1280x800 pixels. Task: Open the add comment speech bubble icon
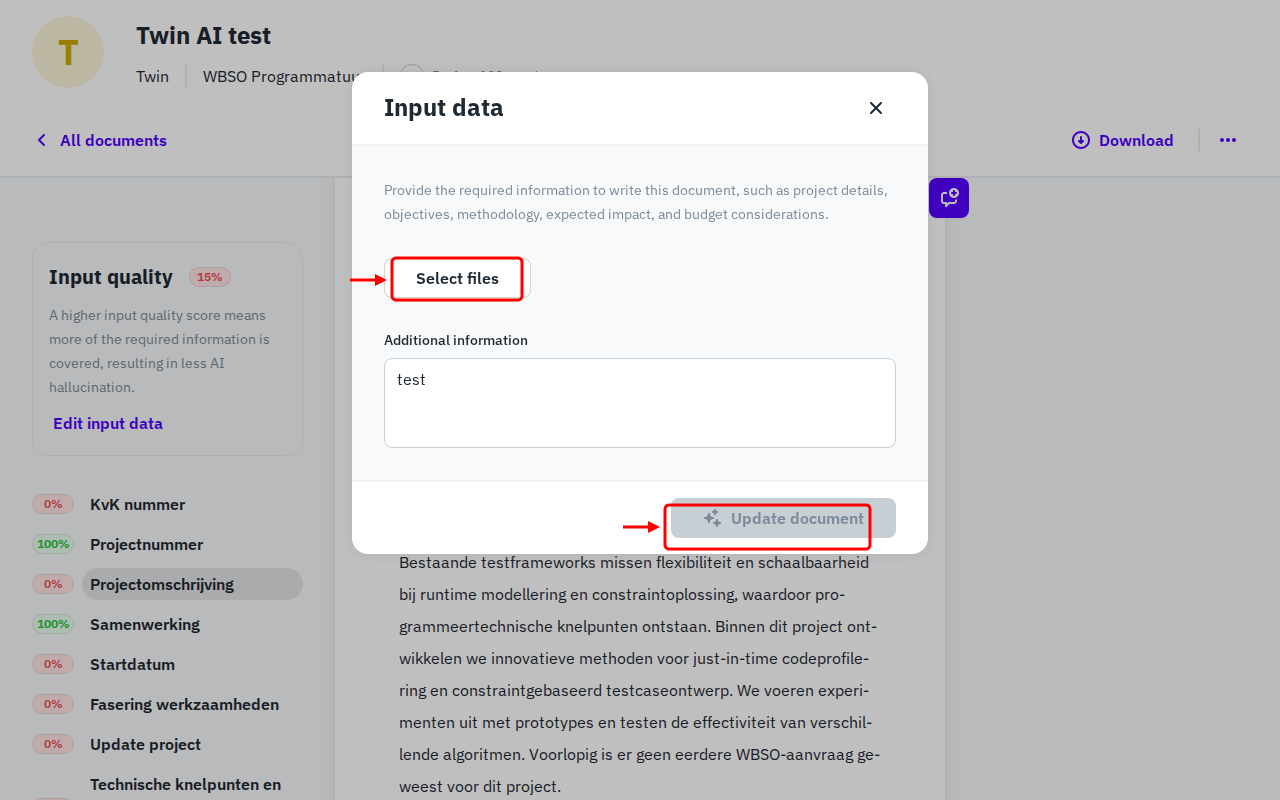948,197
